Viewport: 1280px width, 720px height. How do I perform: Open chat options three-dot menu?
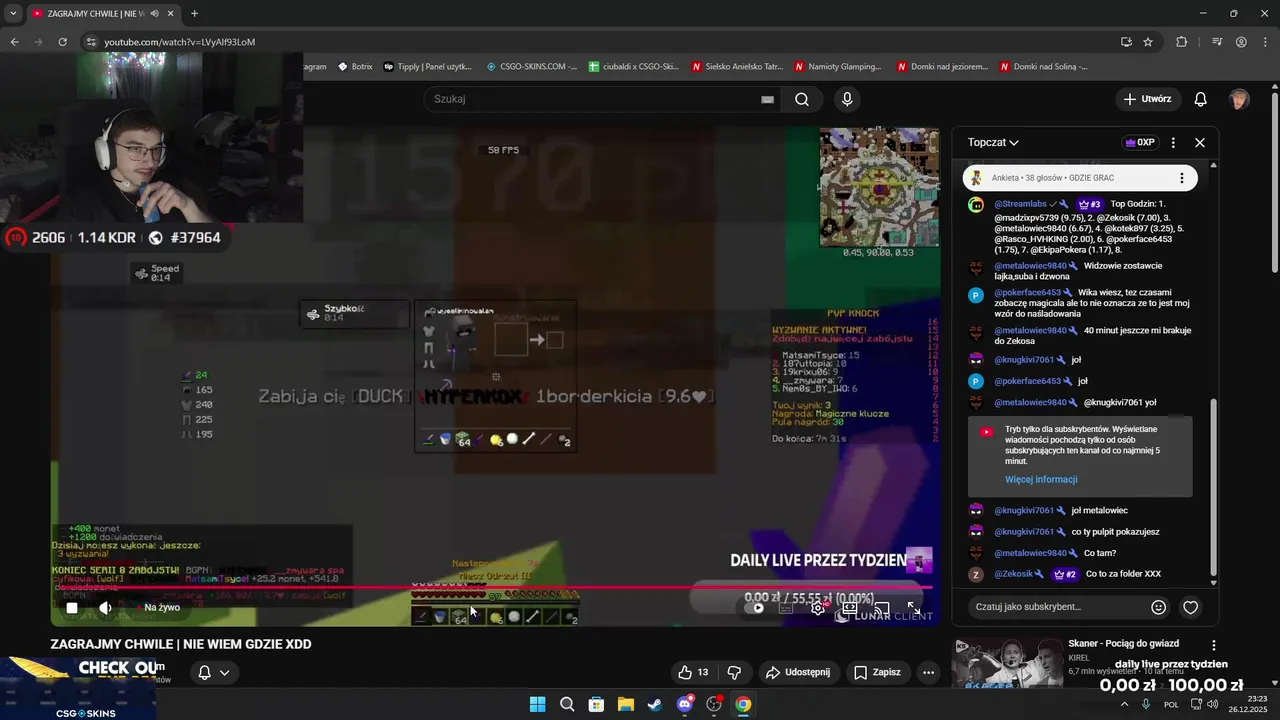[1173, 142]
